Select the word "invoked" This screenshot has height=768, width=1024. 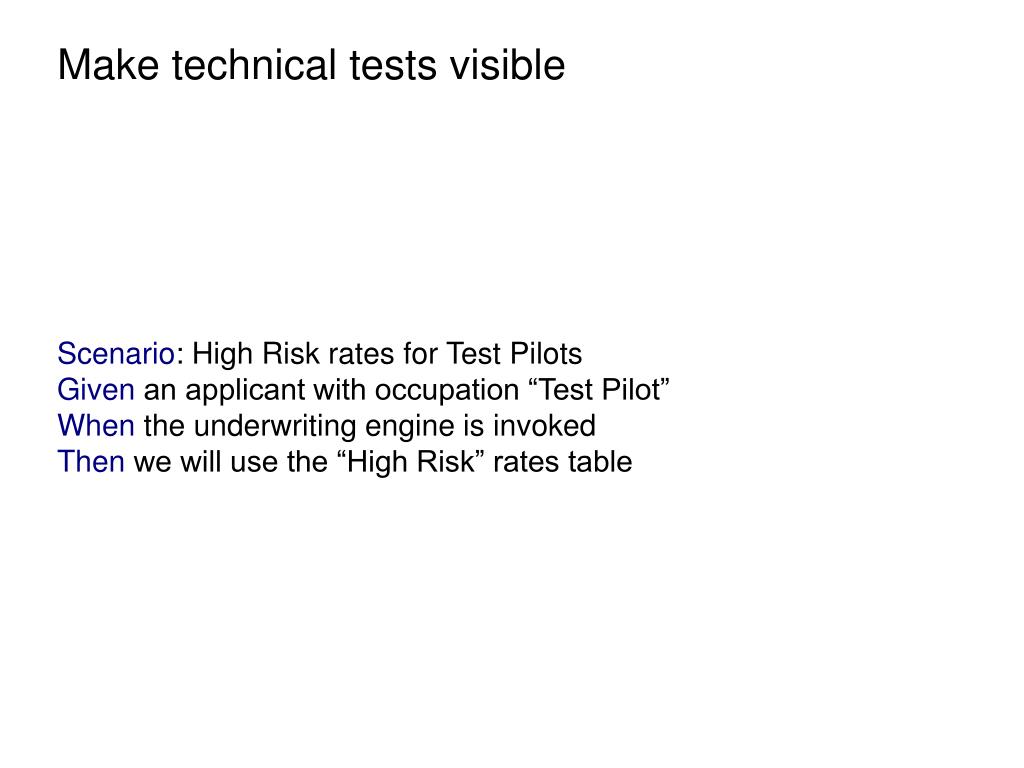[544, 426]
